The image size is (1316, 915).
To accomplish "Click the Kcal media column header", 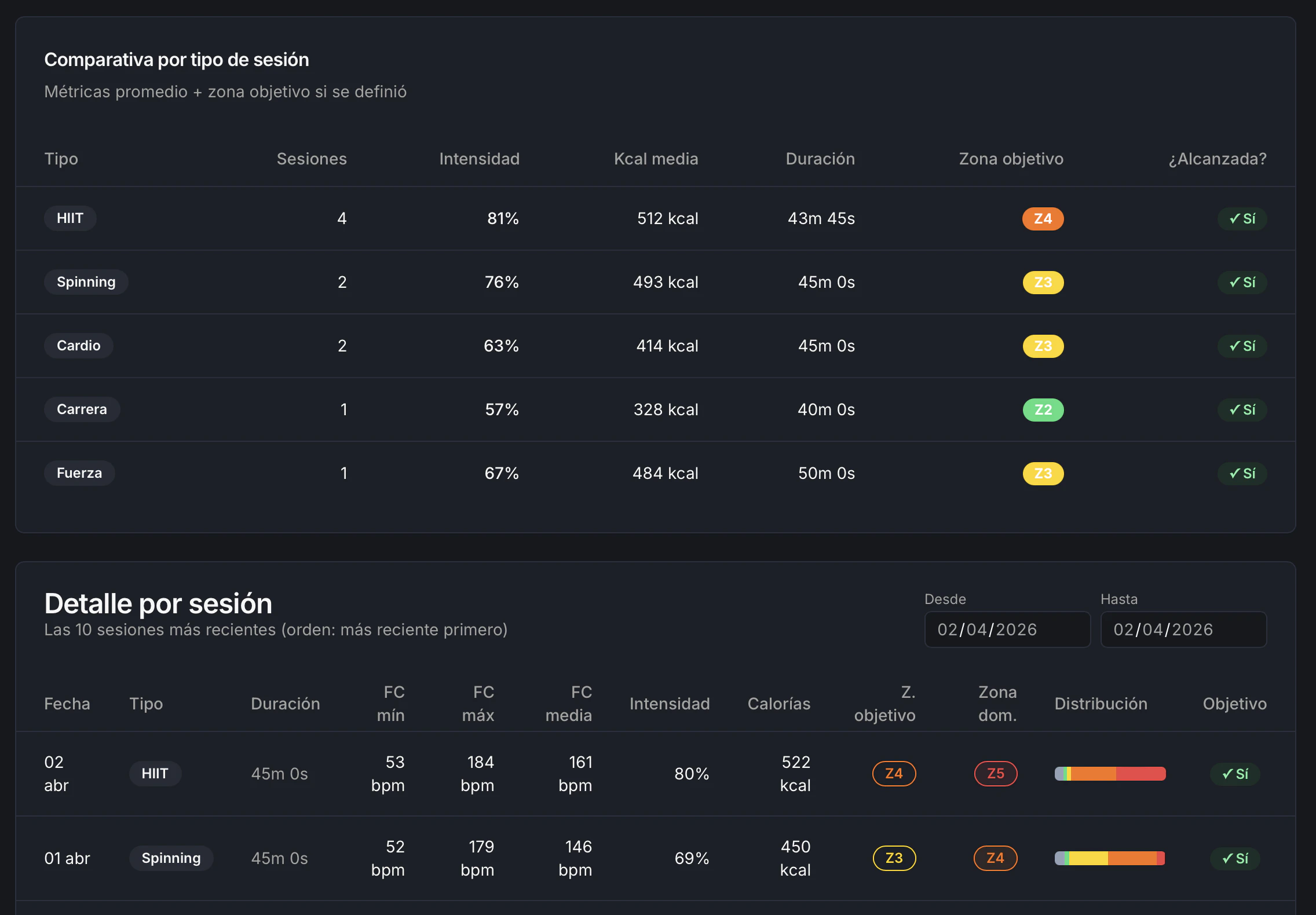I will point(656,159).
